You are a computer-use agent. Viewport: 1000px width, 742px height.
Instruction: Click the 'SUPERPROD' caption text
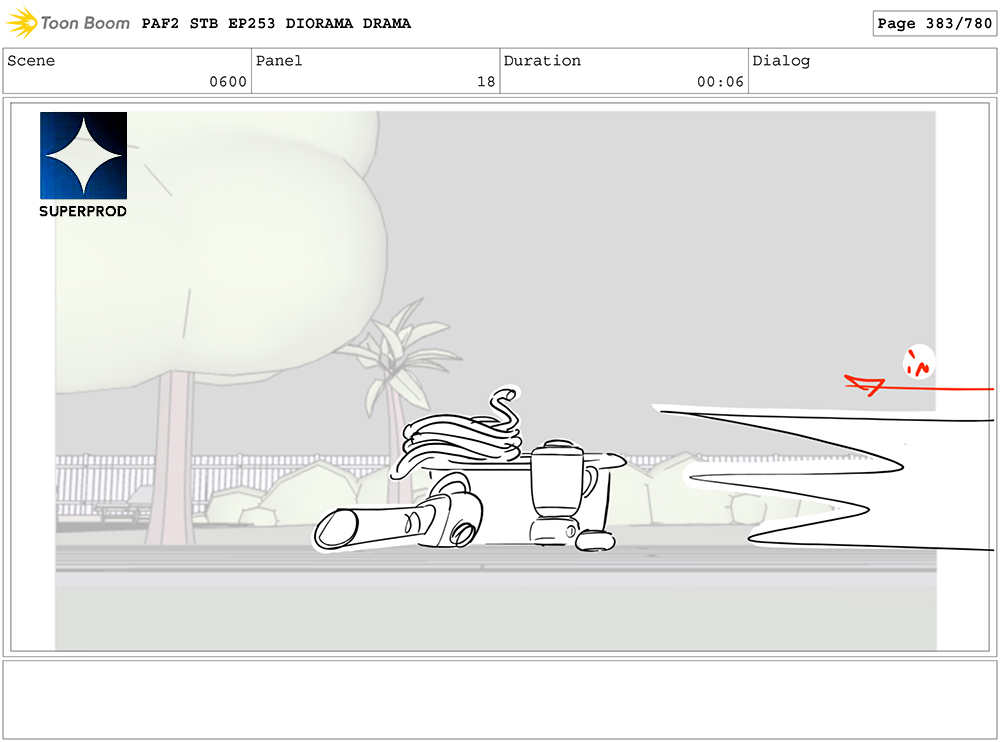(x=83, y=211)
